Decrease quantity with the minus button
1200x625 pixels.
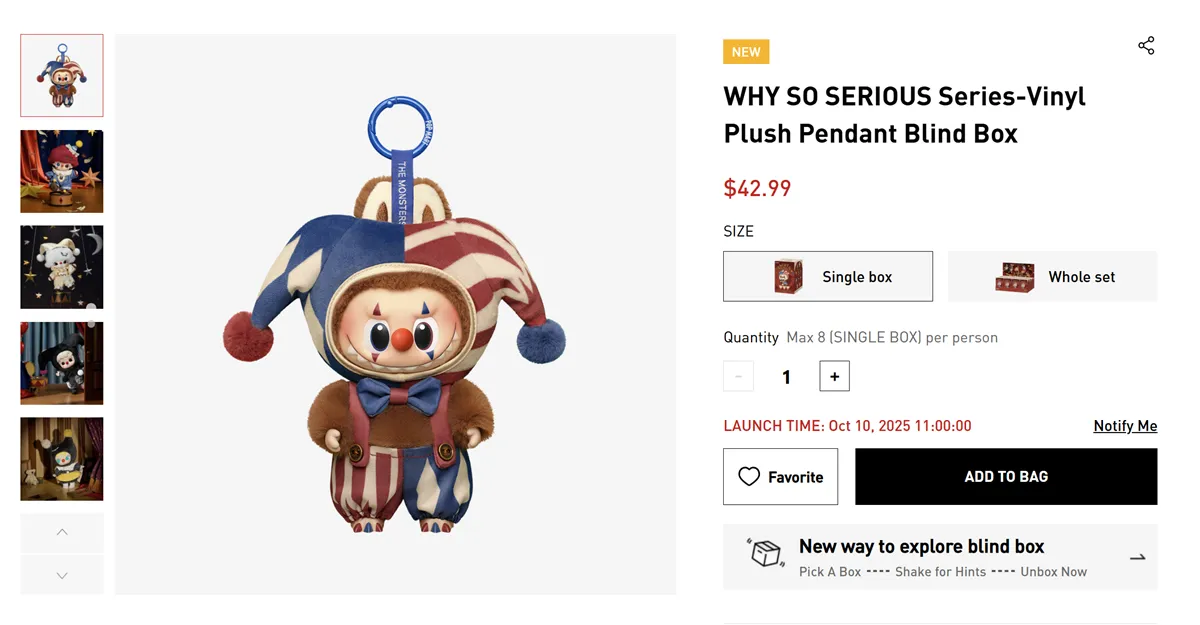[738, 376]
